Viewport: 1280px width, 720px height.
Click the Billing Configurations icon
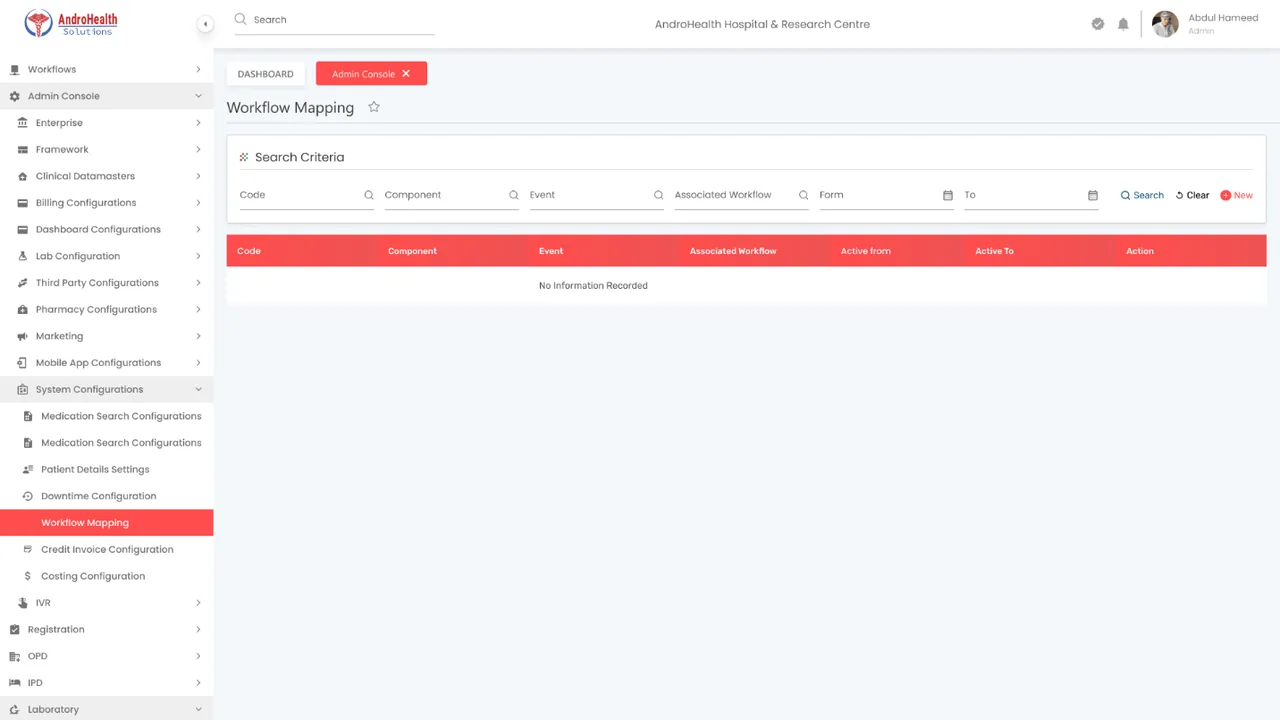click(23, 203)
